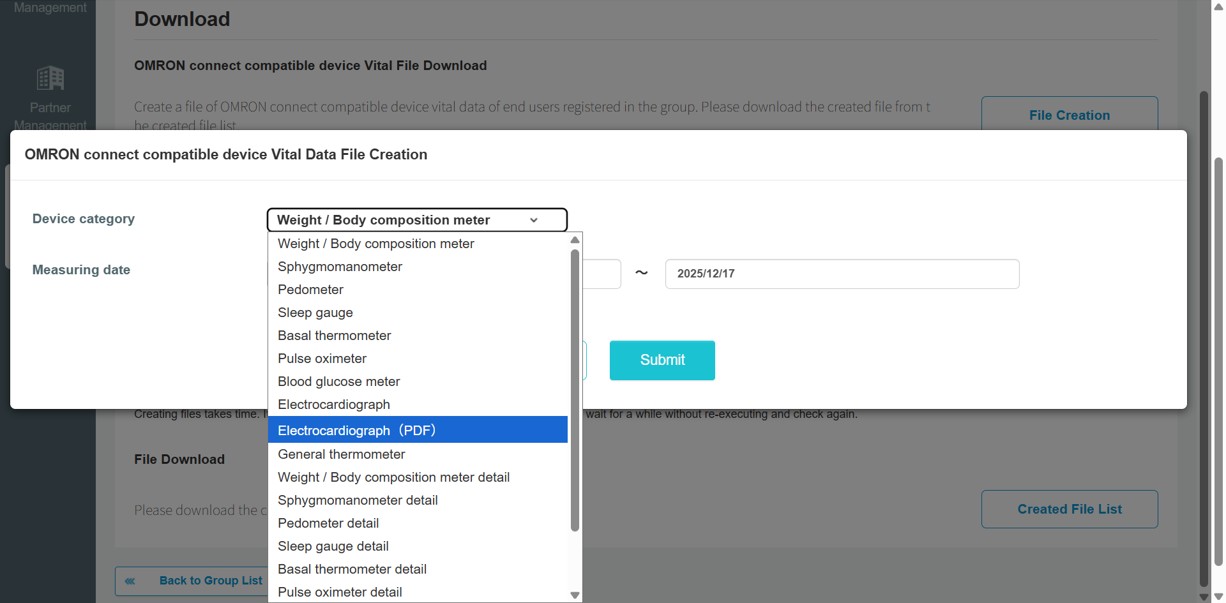Select Blood glucose meter option
This screenshot has width=1226, height=603.
click(x=418, y=382)
